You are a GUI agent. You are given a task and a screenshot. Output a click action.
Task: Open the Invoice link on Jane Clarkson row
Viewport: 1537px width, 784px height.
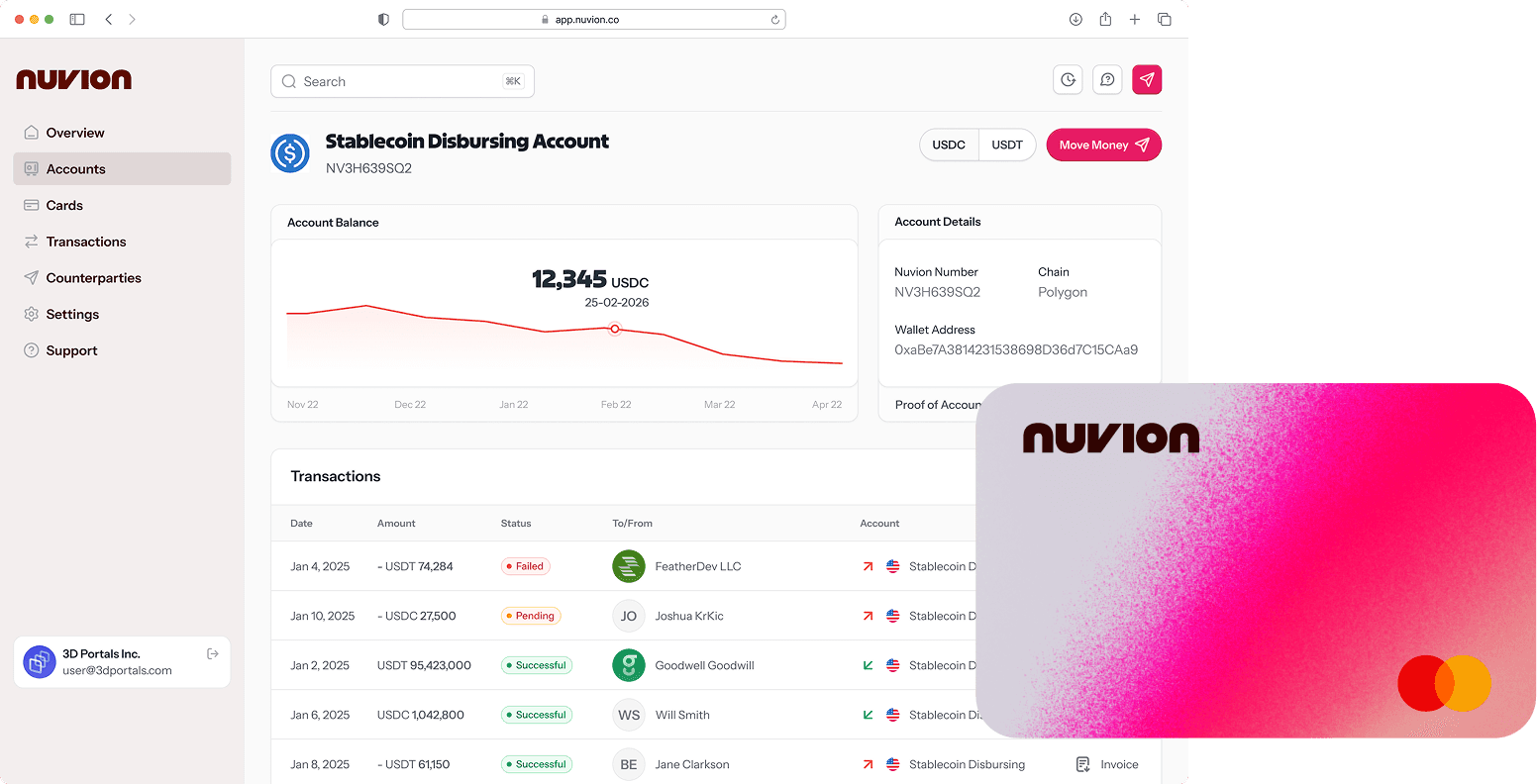1107,764
